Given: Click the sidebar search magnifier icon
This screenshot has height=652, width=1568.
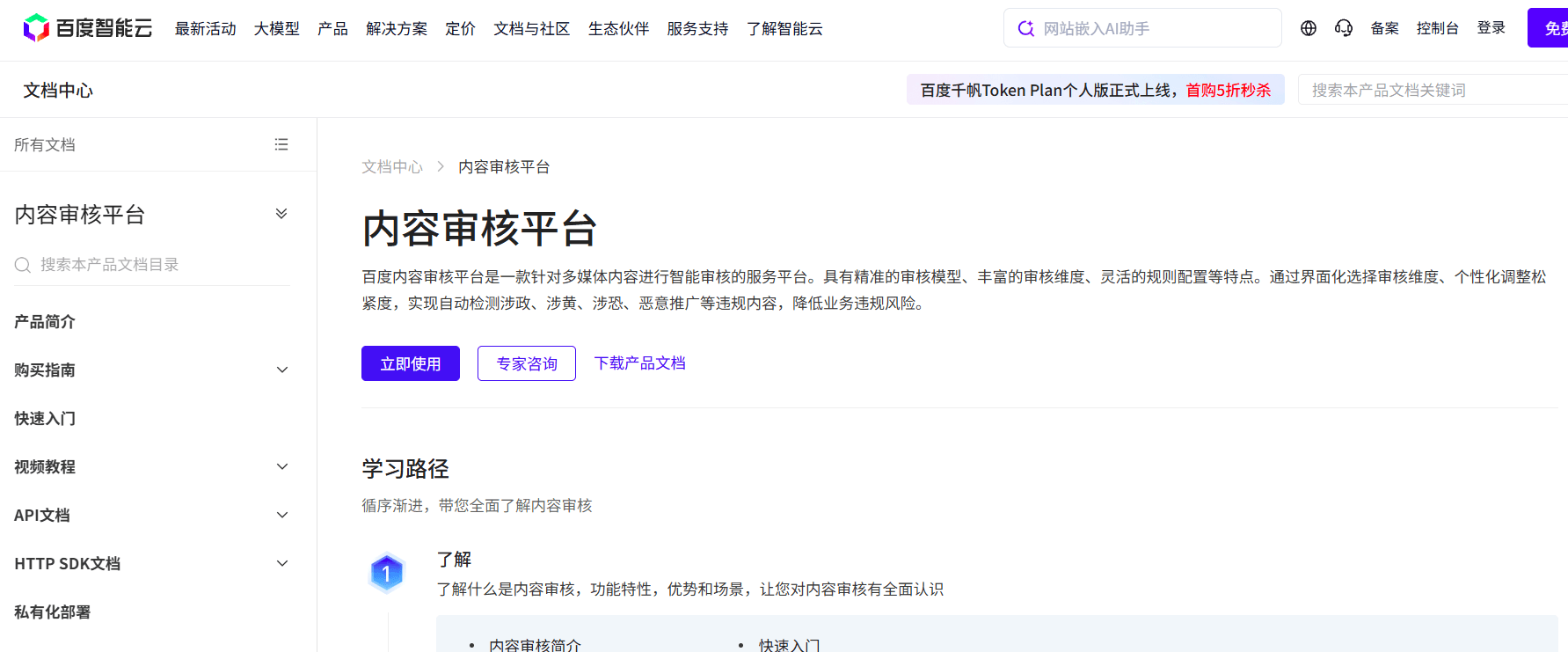Looking at the screenshot, I should coord(23,265).
